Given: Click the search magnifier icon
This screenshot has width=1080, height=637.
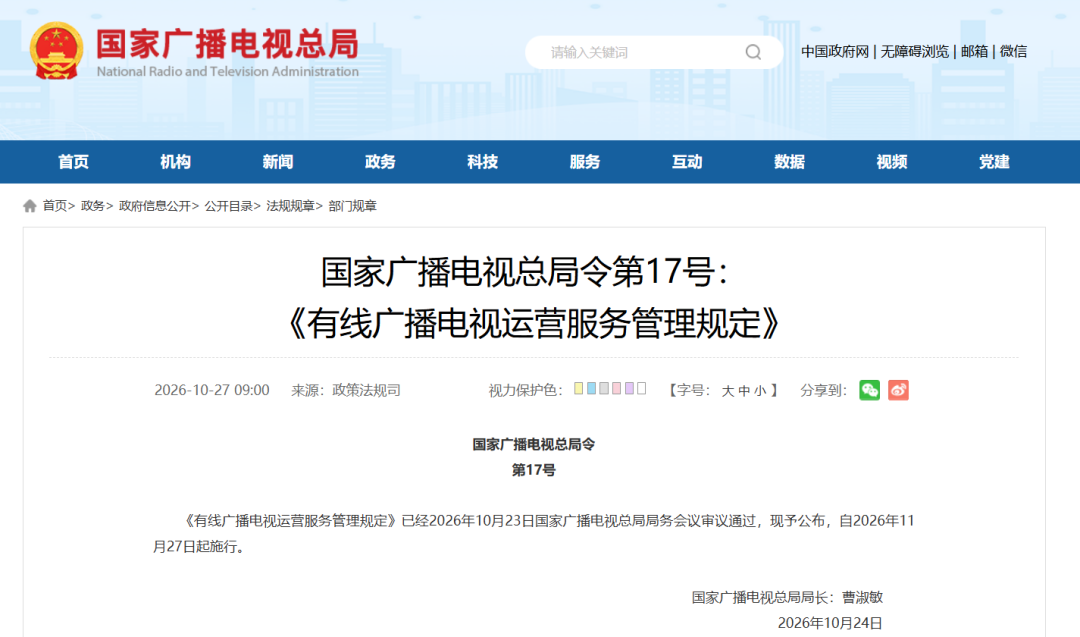Looking at the screenshot, I should (754, 52).
